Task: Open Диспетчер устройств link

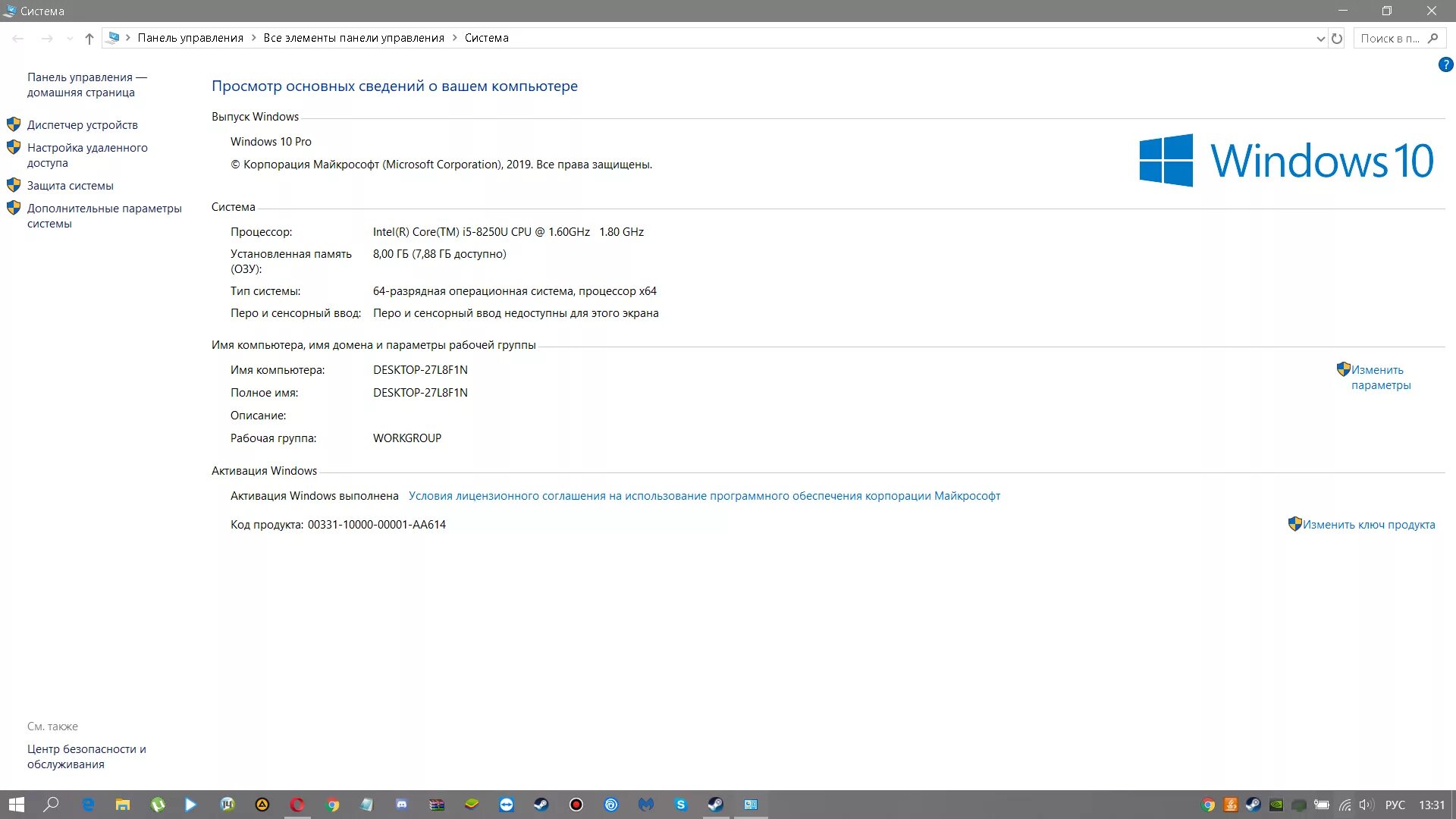Action: coord(82,125)
